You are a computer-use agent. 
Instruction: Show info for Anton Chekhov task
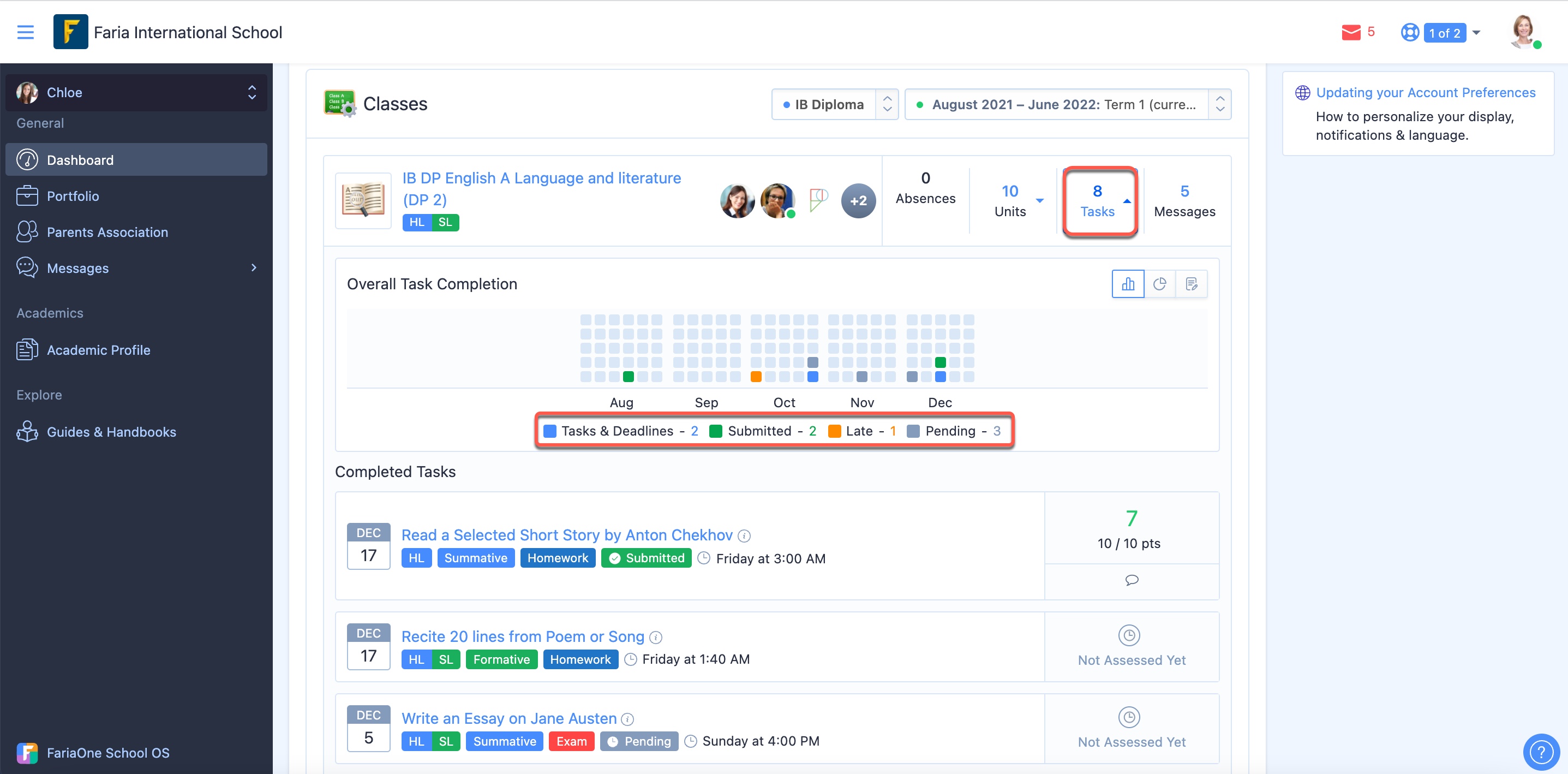click(x=744, y=536)
